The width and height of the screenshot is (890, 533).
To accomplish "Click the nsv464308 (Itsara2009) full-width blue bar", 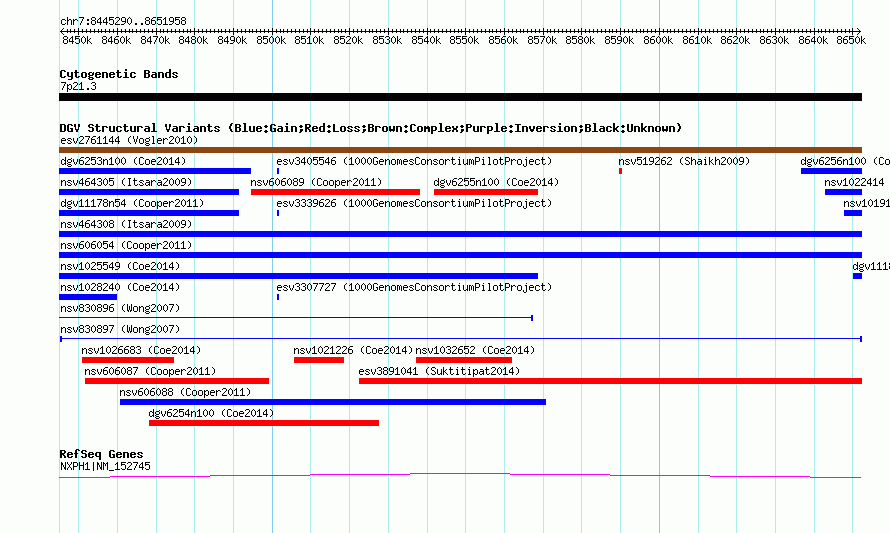I will 460,234.
